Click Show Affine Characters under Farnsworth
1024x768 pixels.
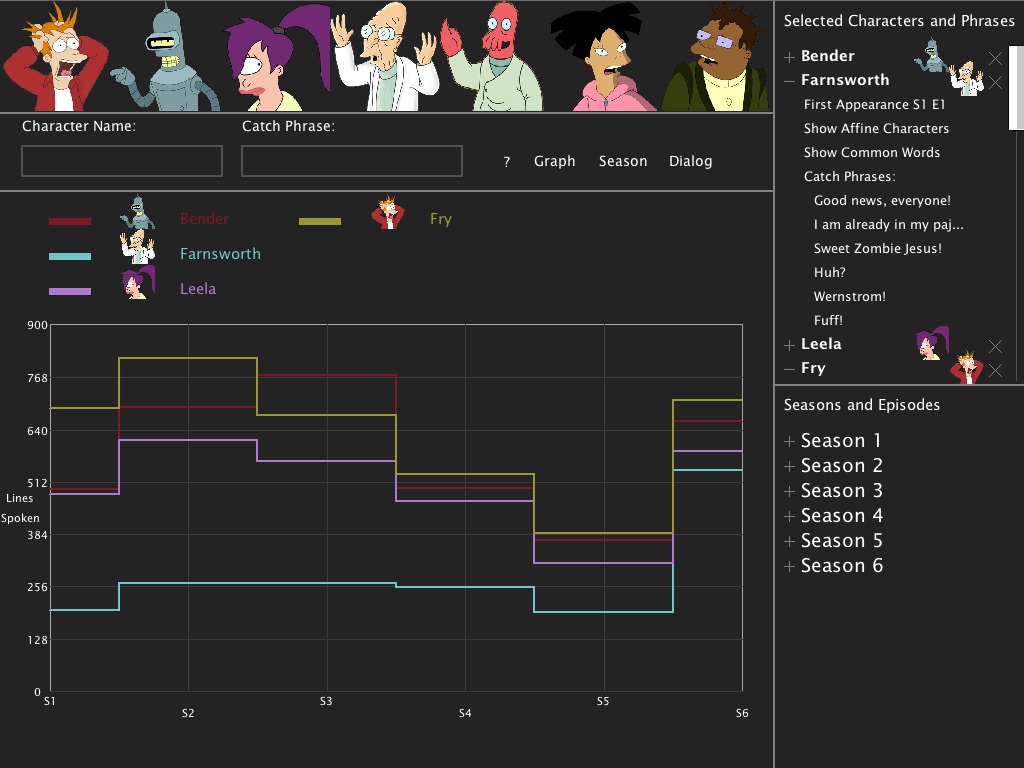(x=876, y=129)
